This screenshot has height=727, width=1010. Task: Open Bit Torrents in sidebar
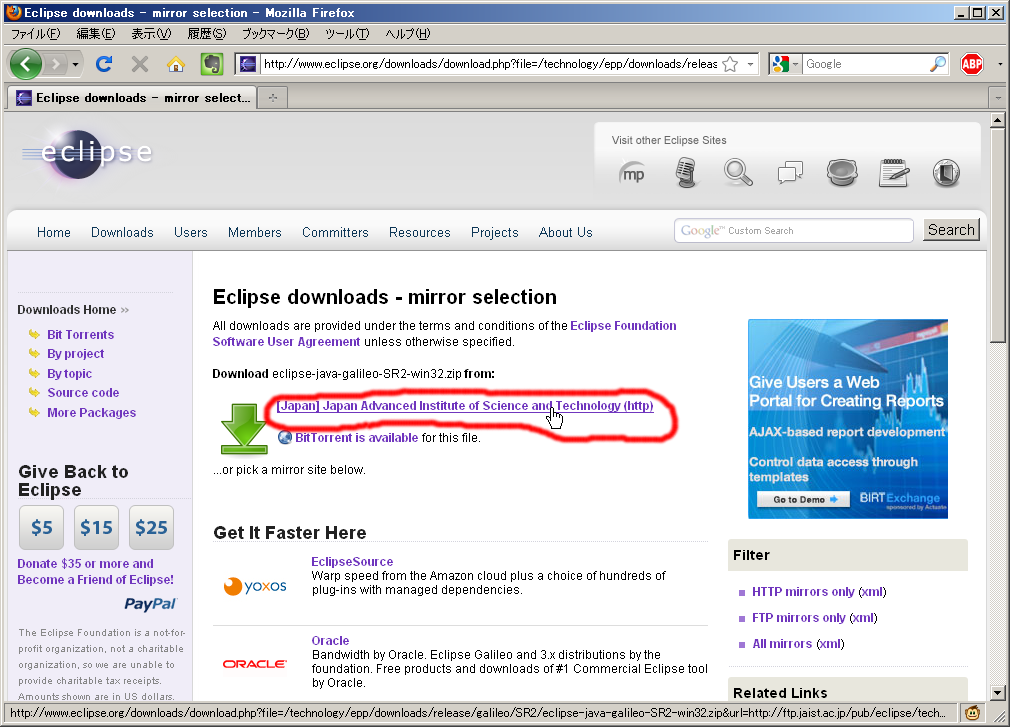coord(81,334)
